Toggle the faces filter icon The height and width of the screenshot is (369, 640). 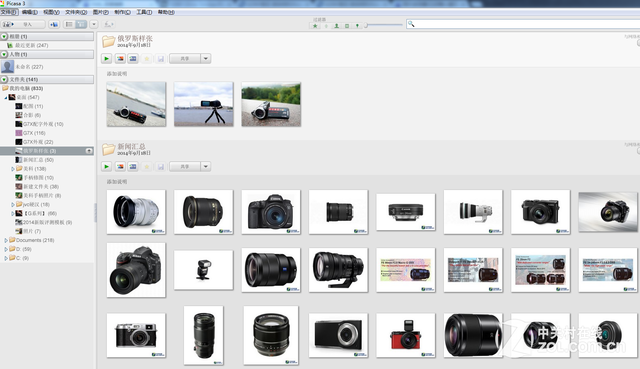click(336, 26)
